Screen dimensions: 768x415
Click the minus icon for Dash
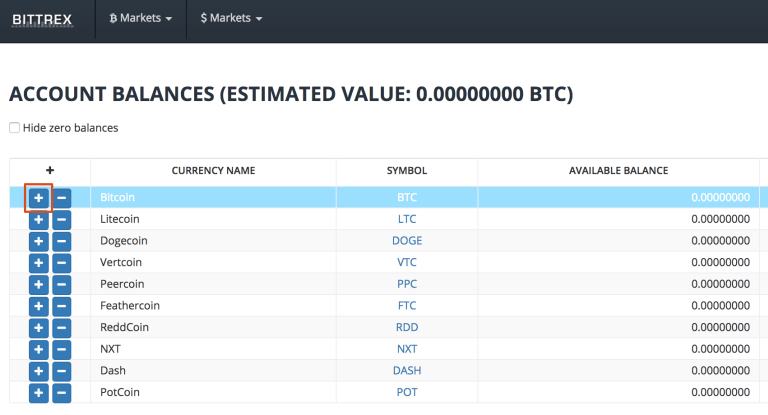62,371
